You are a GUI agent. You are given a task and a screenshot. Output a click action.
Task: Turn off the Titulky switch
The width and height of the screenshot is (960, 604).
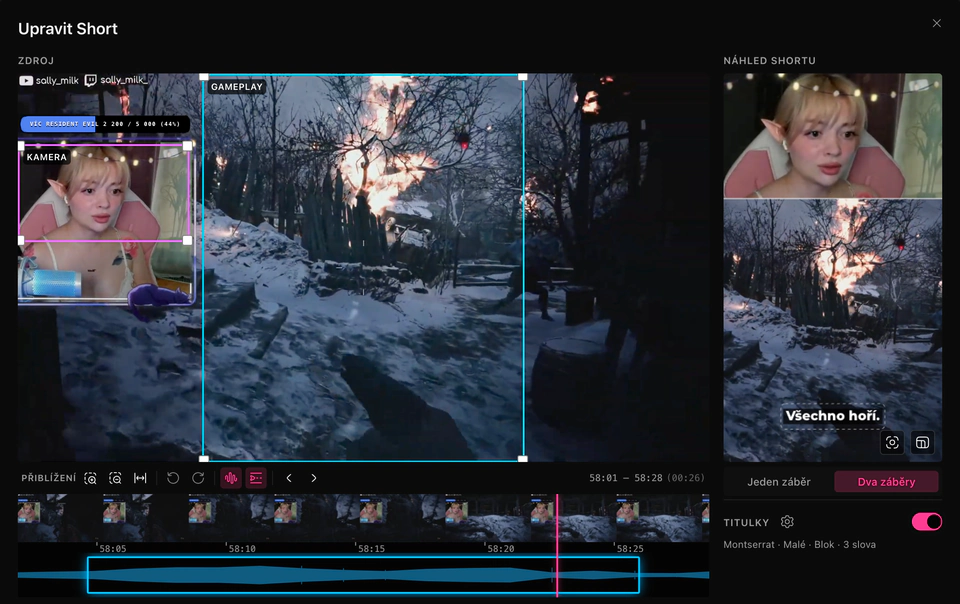(x=926, y=521)
